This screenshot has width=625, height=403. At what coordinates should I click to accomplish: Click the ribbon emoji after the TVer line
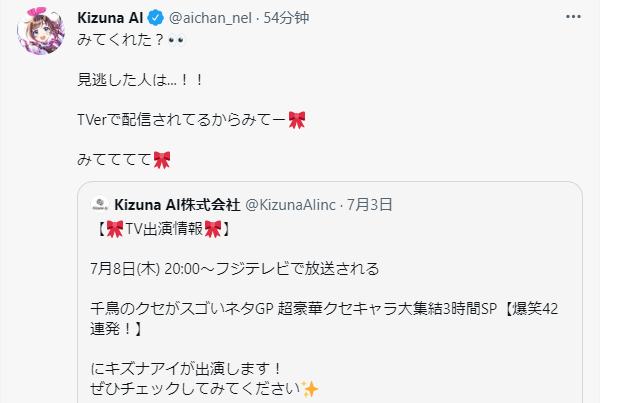point(296,119)
